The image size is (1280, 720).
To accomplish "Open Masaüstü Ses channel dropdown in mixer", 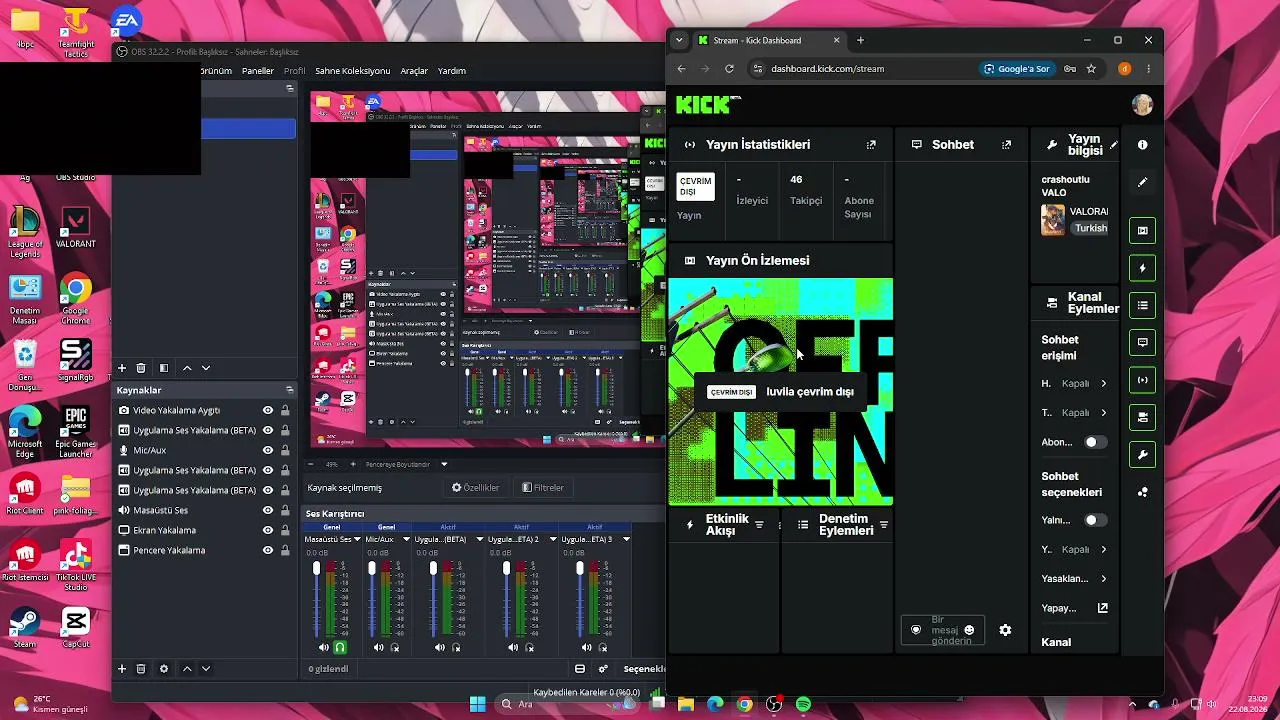I will pos(357,539).
